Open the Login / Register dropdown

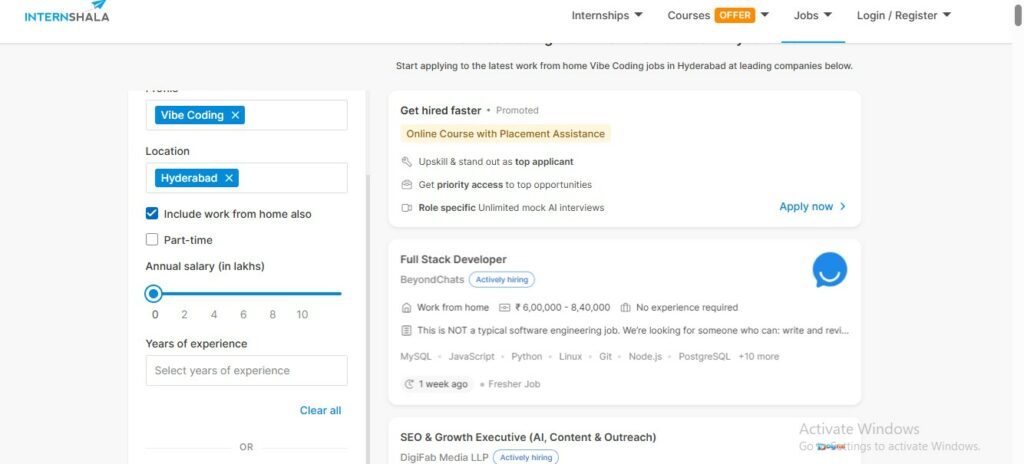tap(904, 15)
